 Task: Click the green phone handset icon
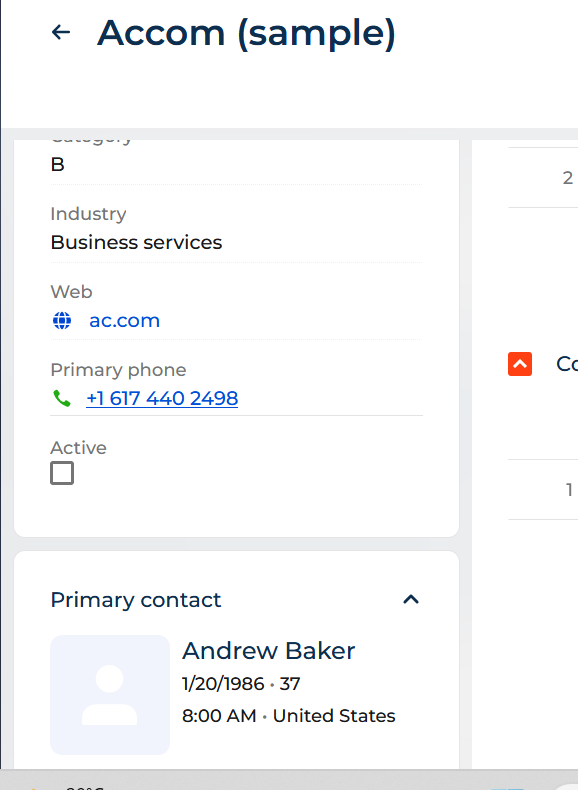[x=62, y=399]
